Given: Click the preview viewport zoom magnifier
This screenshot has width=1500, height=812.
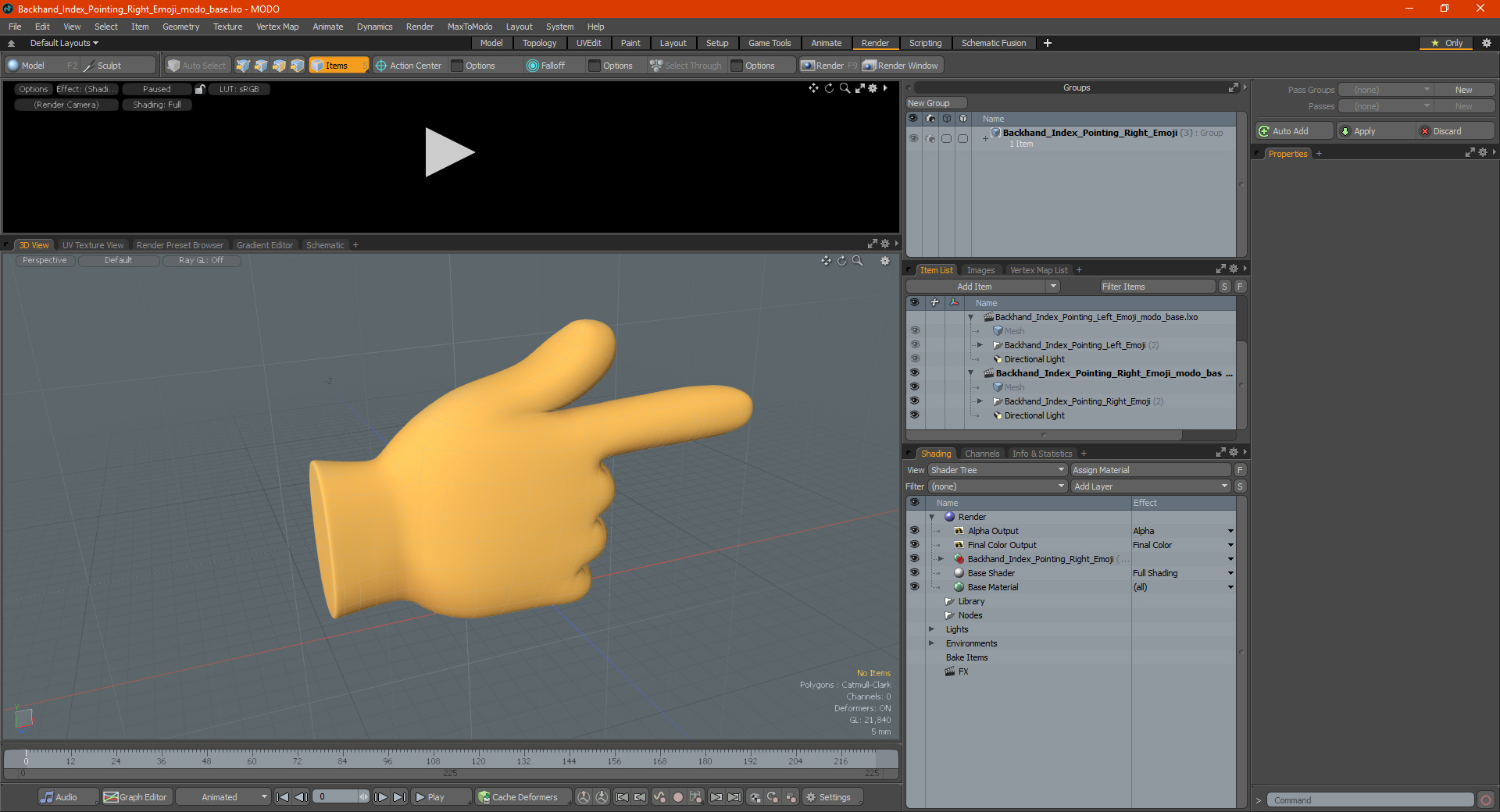Looking at the screenshot, I should pyautogui.click(x=845, y=88).
